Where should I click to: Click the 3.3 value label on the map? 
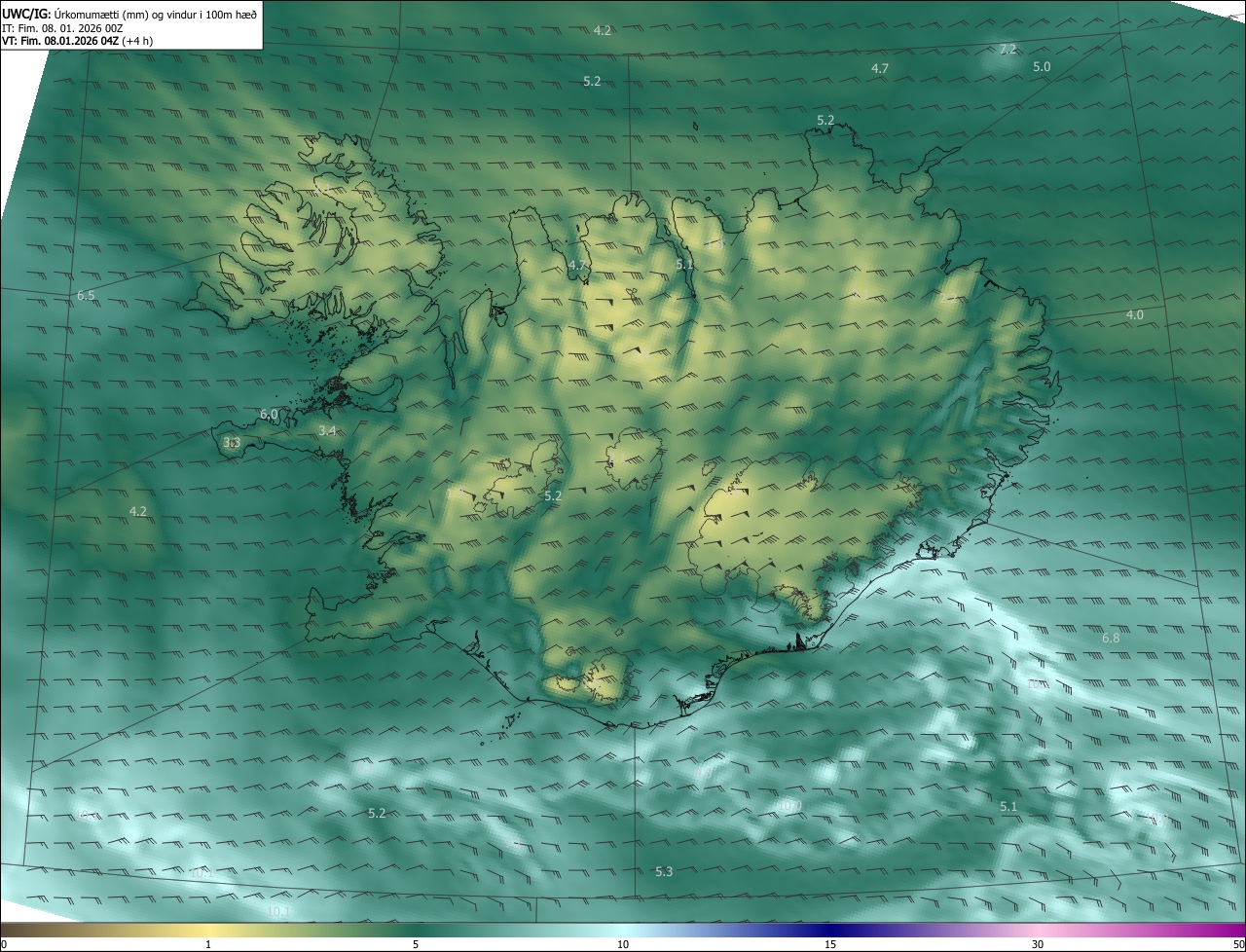[232, 443]
